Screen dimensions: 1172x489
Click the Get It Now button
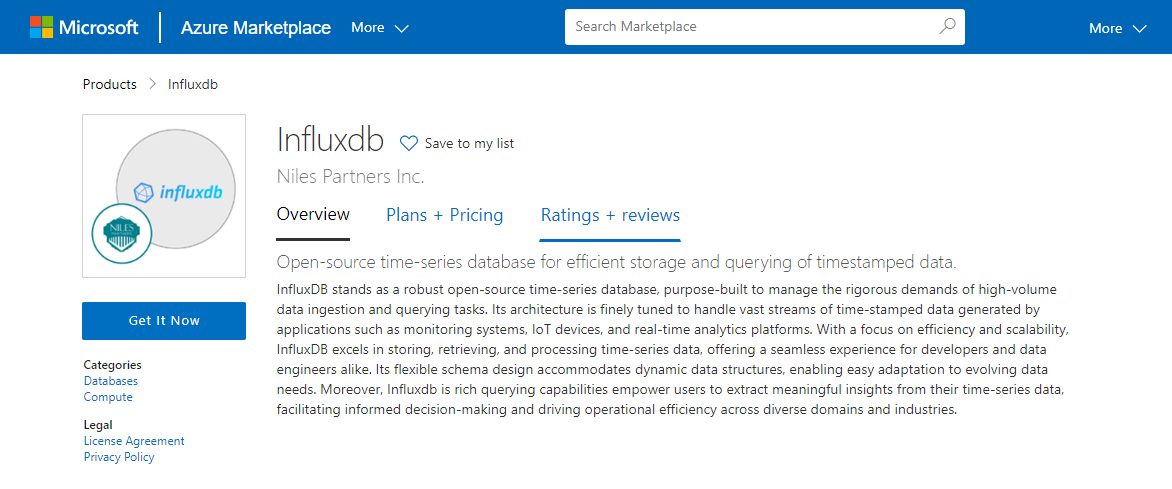click(x=164, y=321)
